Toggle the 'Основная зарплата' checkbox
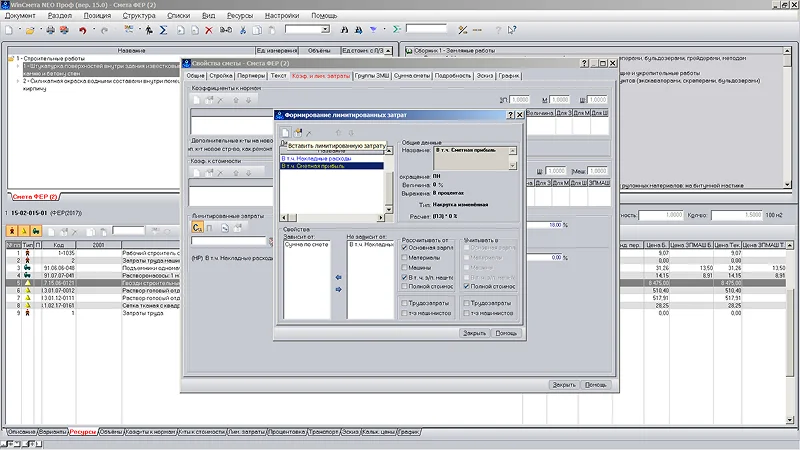This screenshot has height=450, width=800. 405,248
